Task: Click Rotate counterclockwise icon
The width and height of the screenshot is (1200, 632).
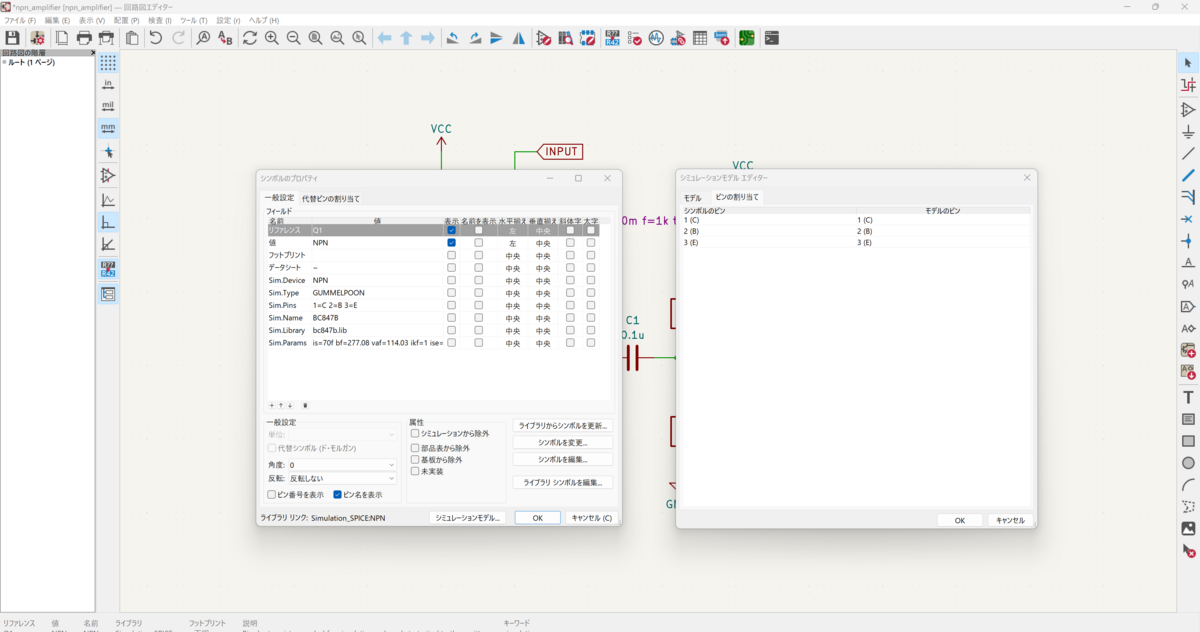Action: pyautogui.click(x=453, y=38)
